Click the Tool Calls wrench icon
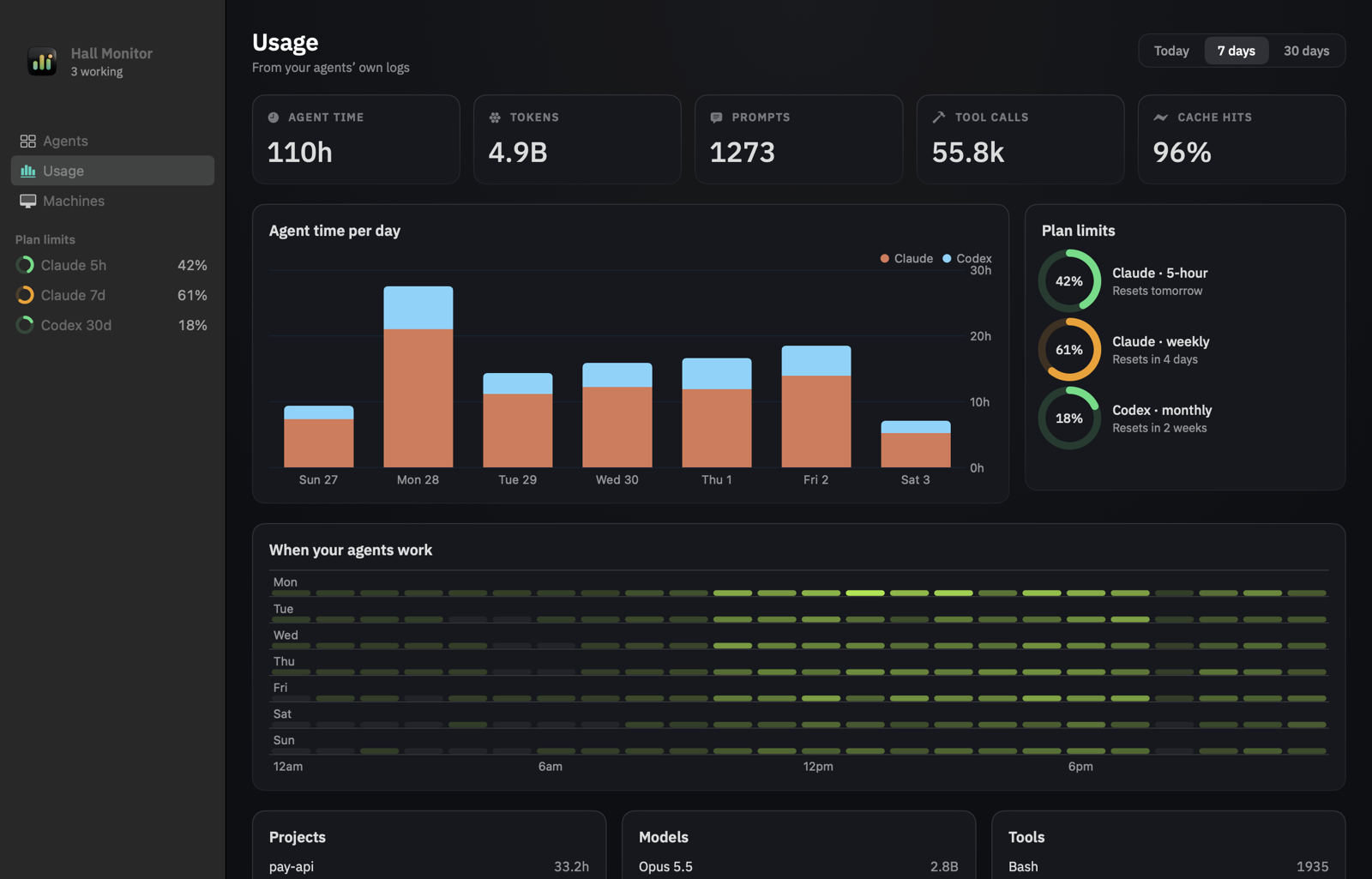The height and width of the screenshot is (879, 1372). (x=939, y=117)
